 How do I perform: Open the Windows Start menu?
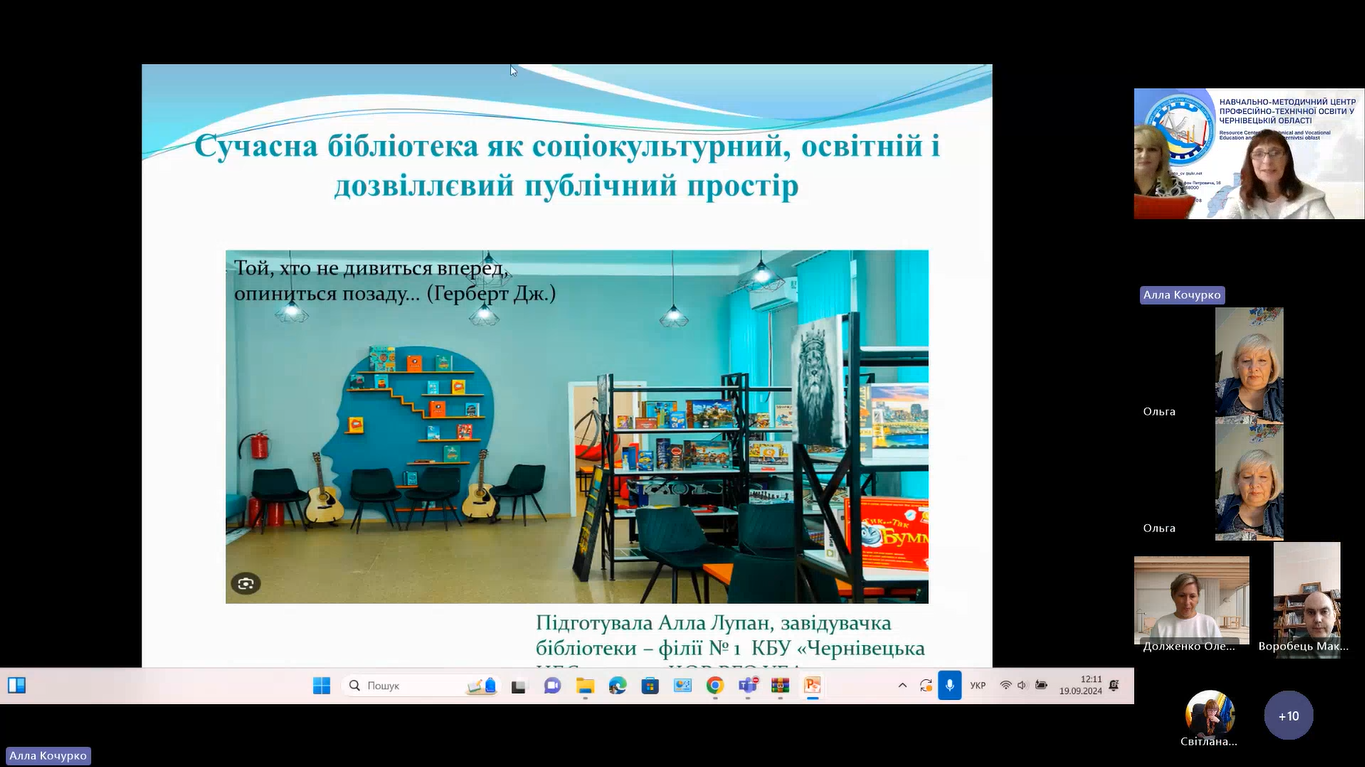point(321,686)
